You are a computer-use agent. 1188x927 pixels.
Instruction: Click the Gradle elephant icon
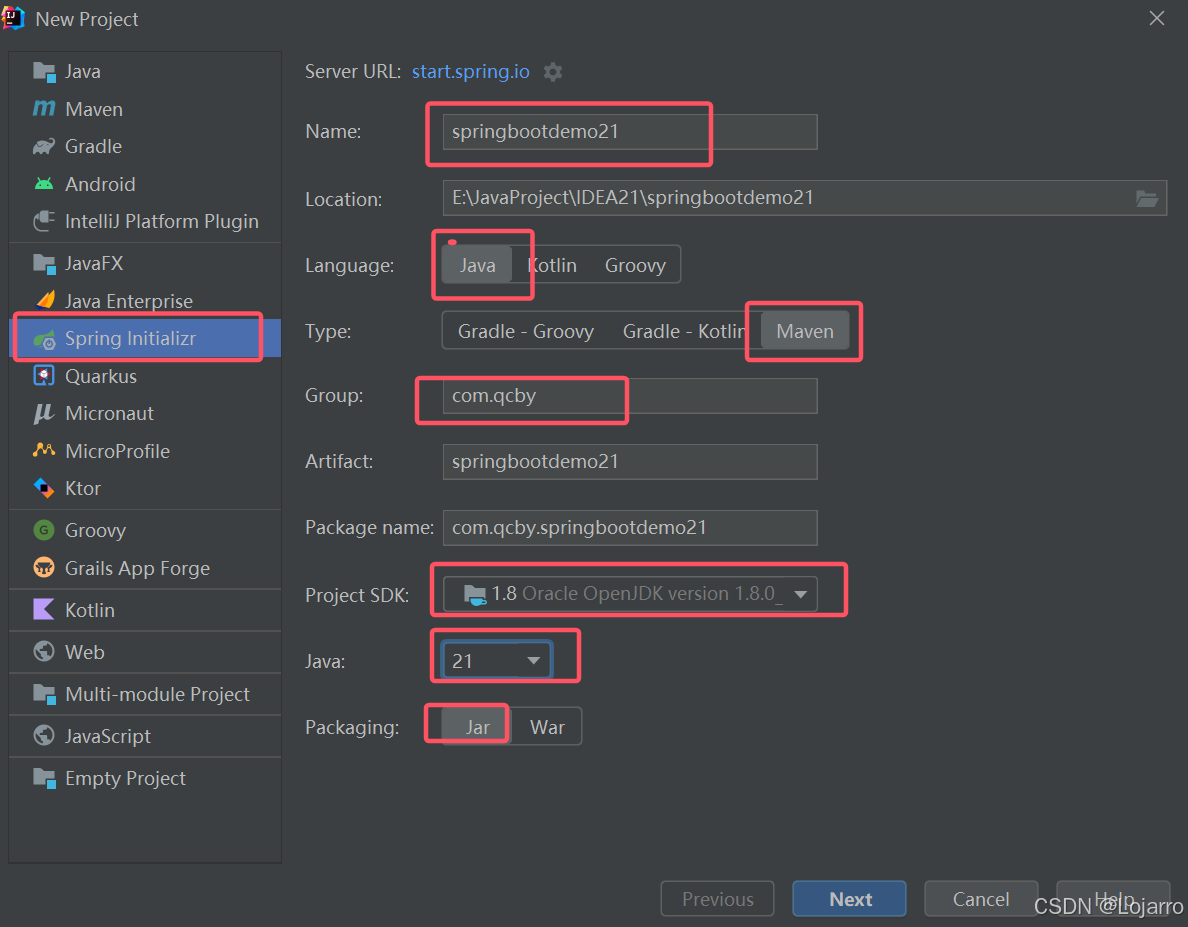pos(44,146)
